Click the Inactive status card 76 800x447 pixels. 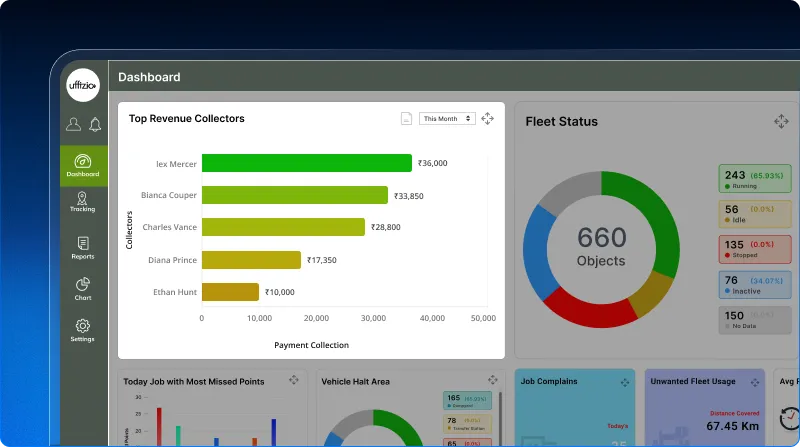coord(755,284)
